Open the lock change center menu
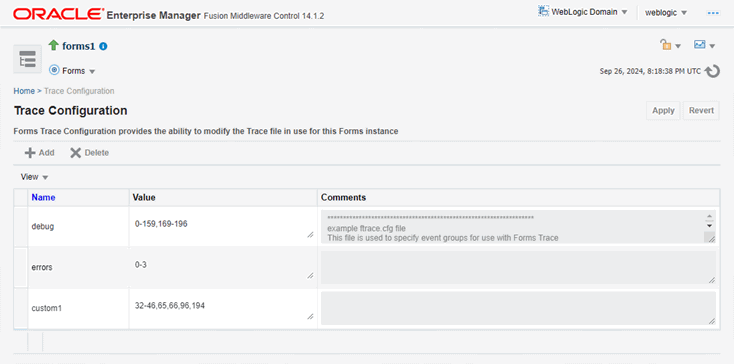The height and width of the screenshot is (364, 734). coord(670,45)
